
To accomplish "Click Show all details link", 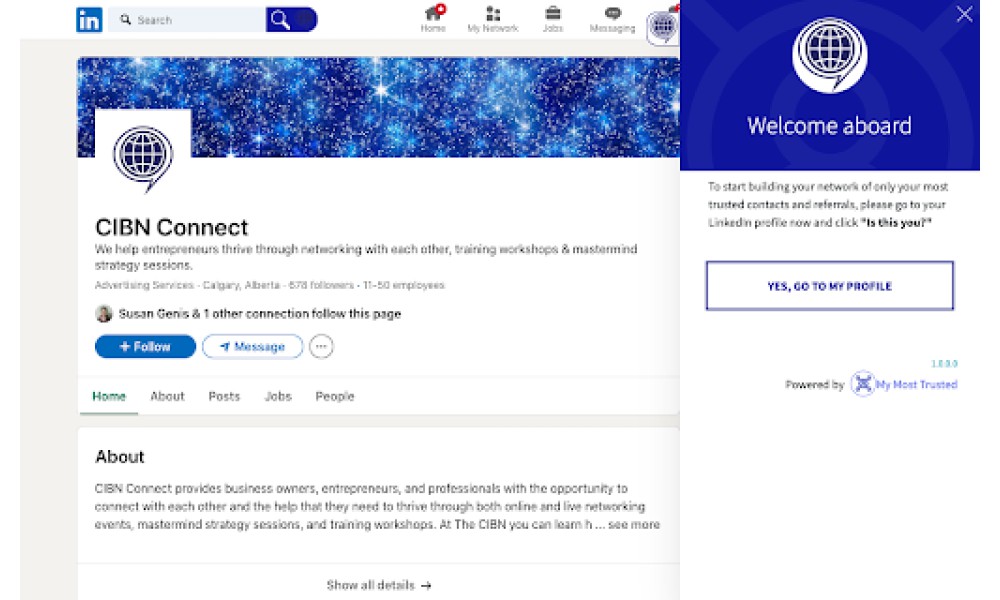I will (x=379, y=585).
